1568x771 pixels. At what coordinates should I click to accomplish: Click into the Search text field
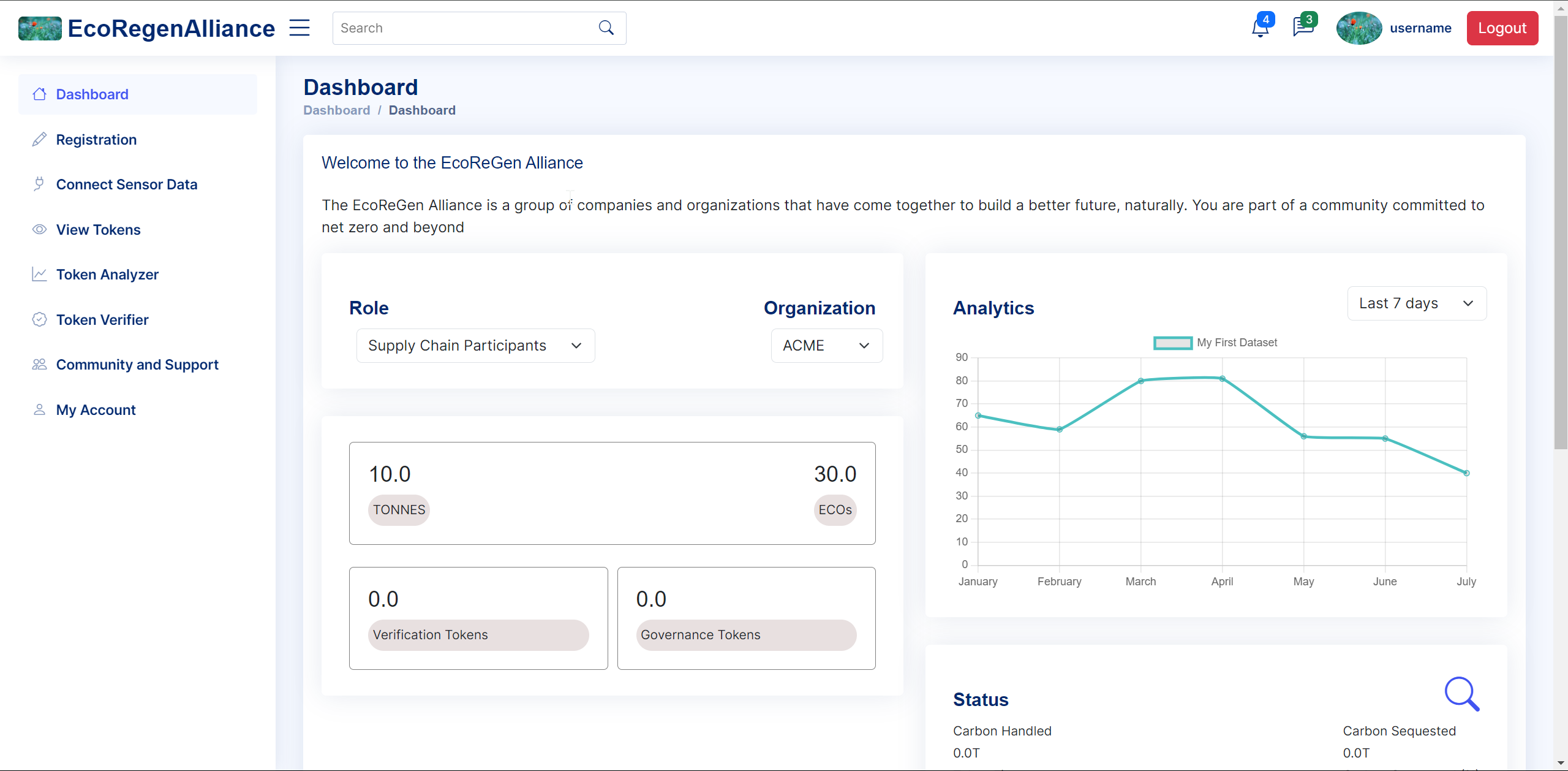click(x=466, y=28)
